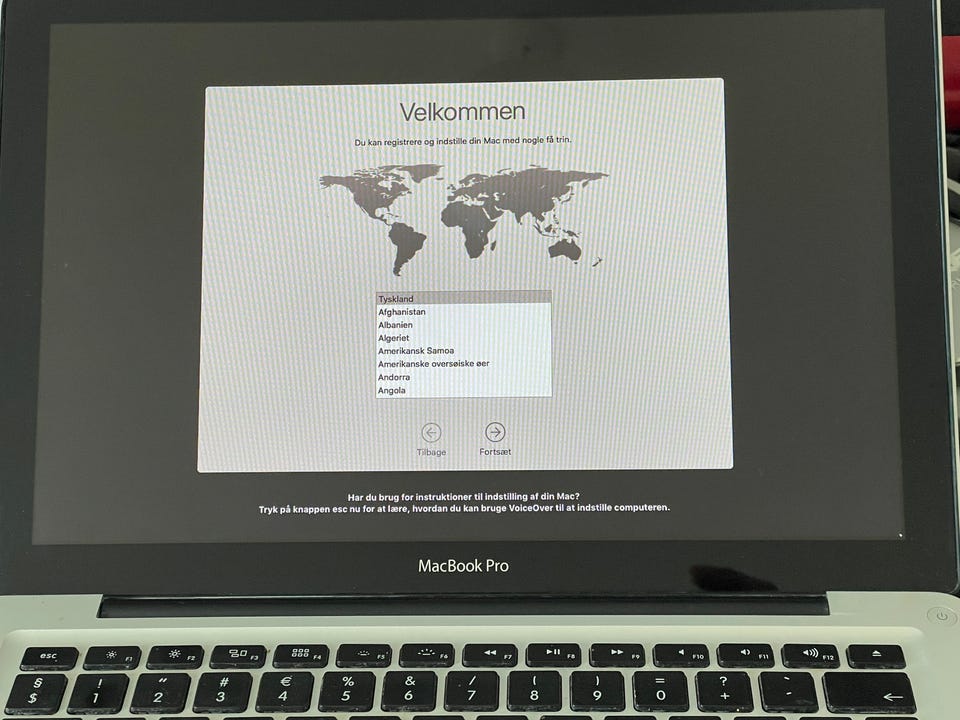Click the 'Du kan registrere og indstille' subtitle
Image resolution: width=960 pixels, height=720 pixels.
463,141
